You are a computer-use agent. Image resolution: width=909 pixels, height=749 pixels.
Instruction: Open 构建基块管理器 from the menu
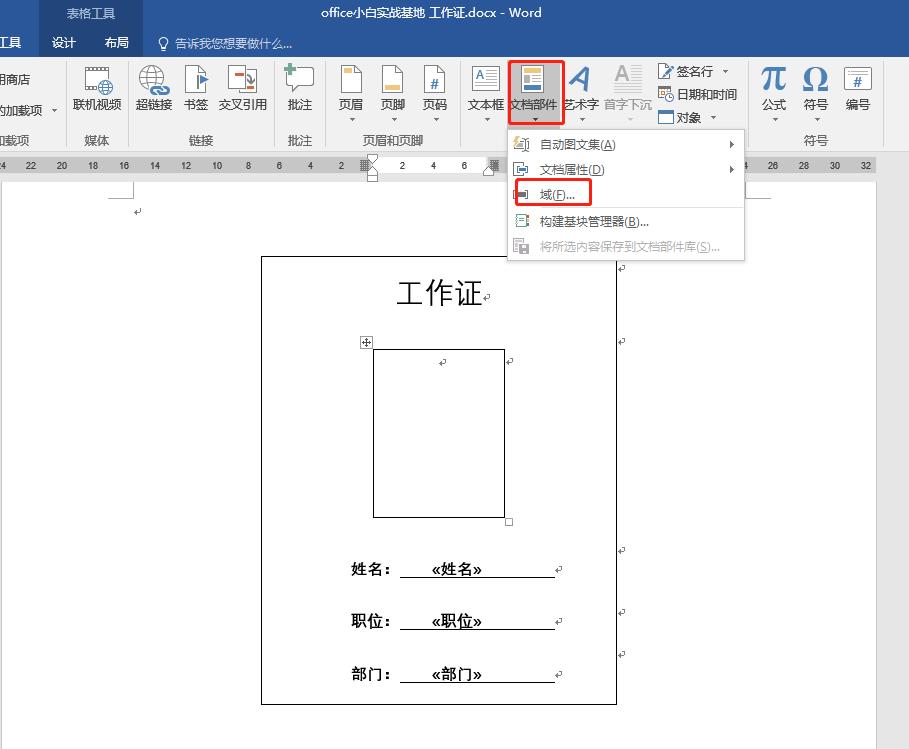point(596,220)
